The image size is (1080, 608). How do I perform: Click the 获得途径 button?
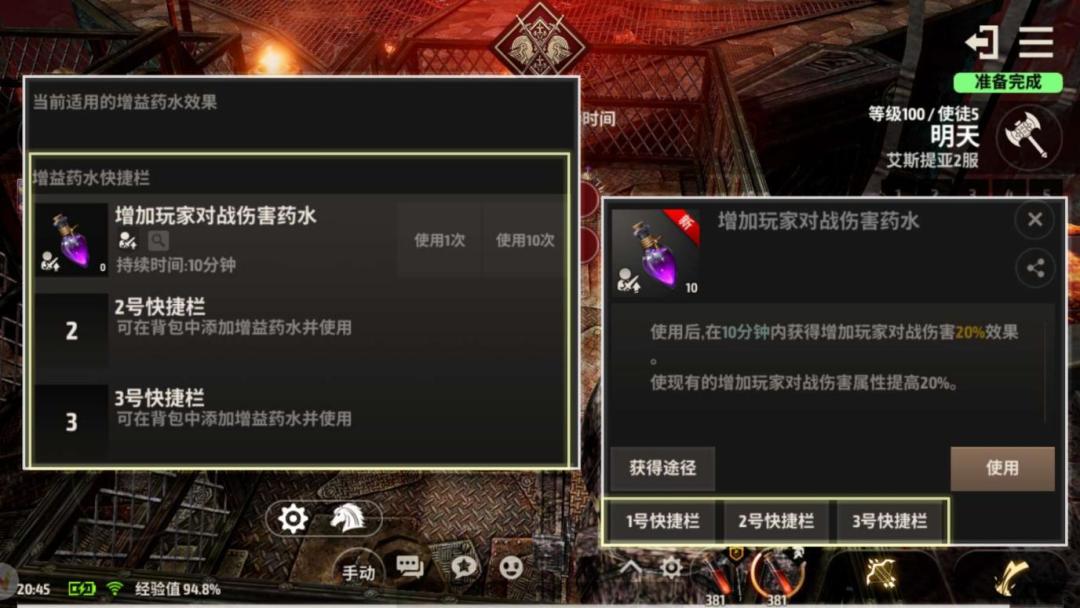pos(663,468)
